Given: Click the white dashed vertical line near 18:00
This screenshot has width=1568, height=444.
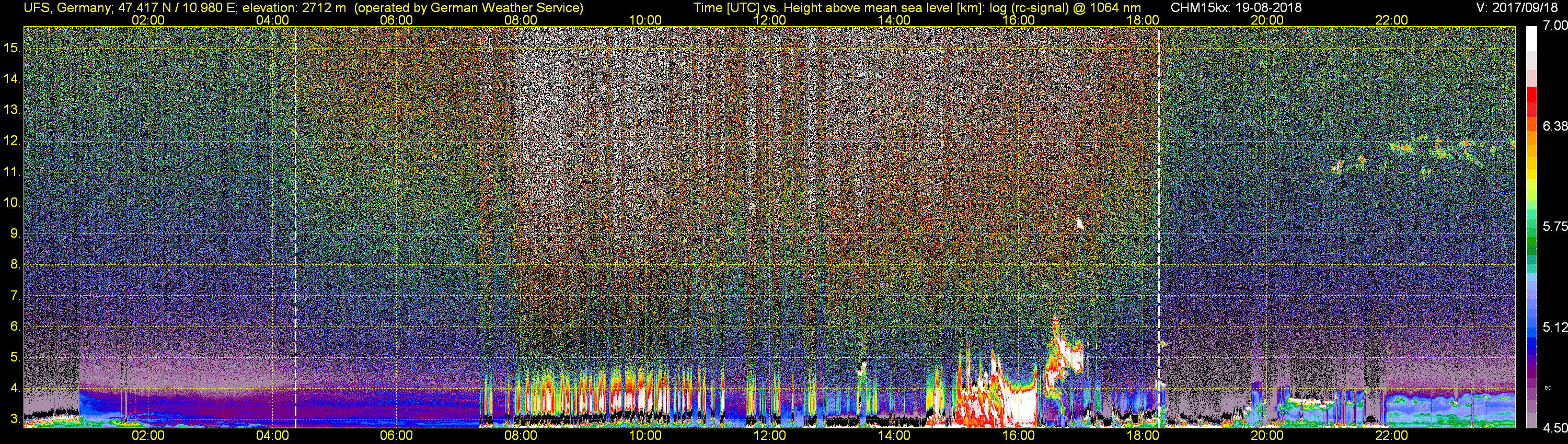Looking at the screenshot, I should pos(1158,227).
